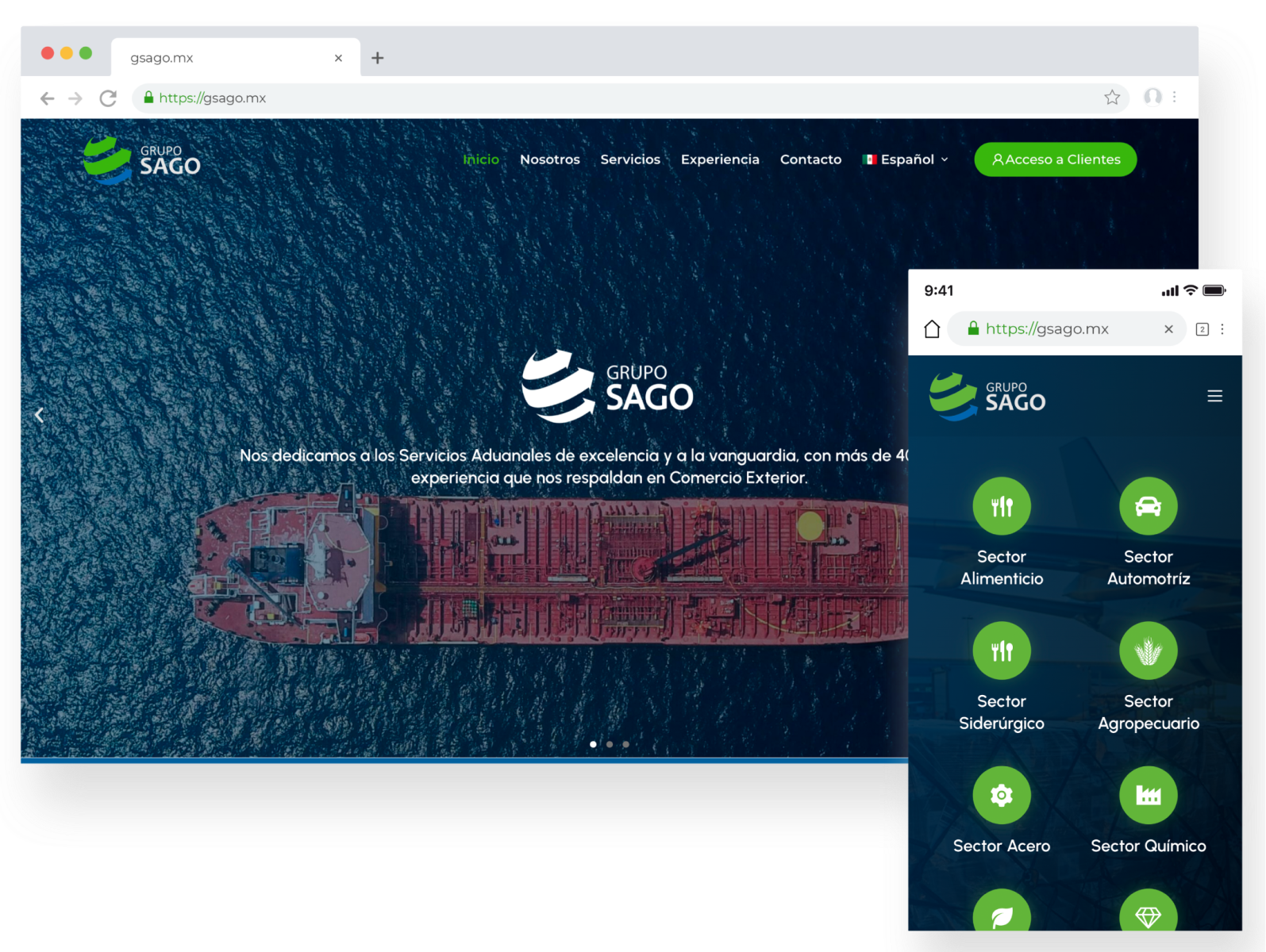Click the yellow macOS minimize window button
The image size is (1266, 952).
pos(67,53)
